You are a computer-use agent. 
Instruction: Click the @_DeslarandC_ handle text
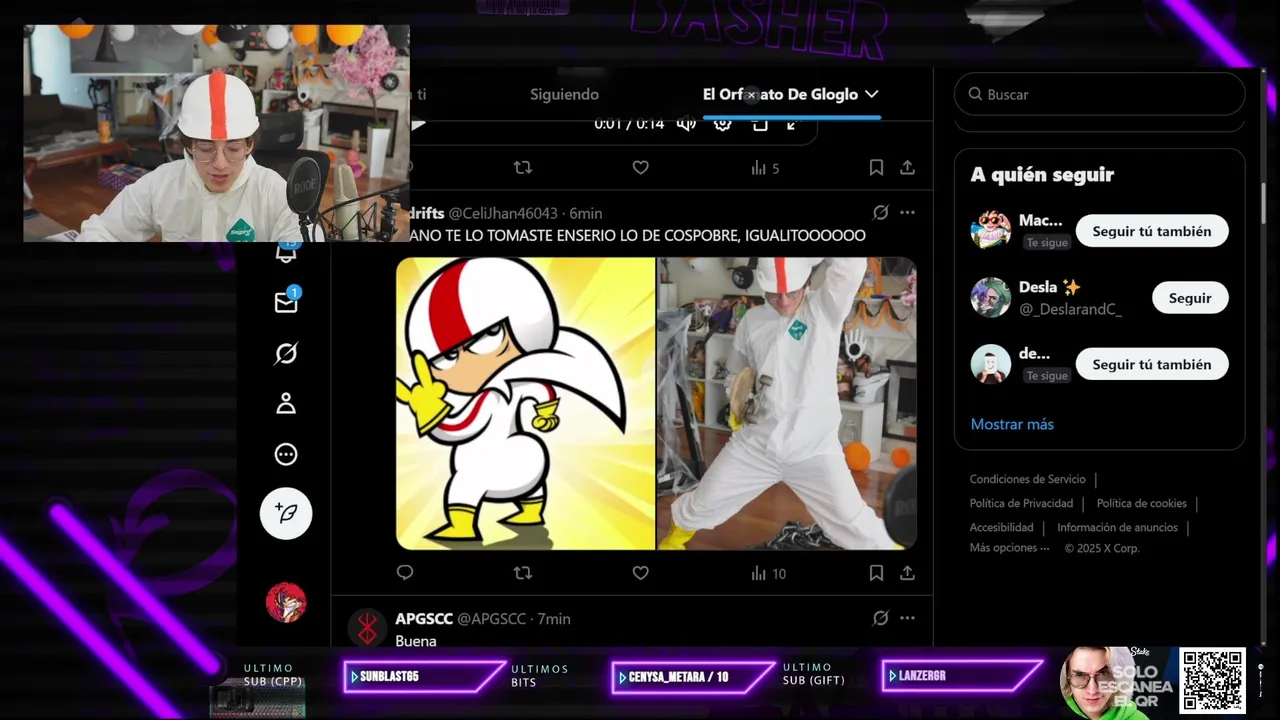click(x=1070, y=310)
